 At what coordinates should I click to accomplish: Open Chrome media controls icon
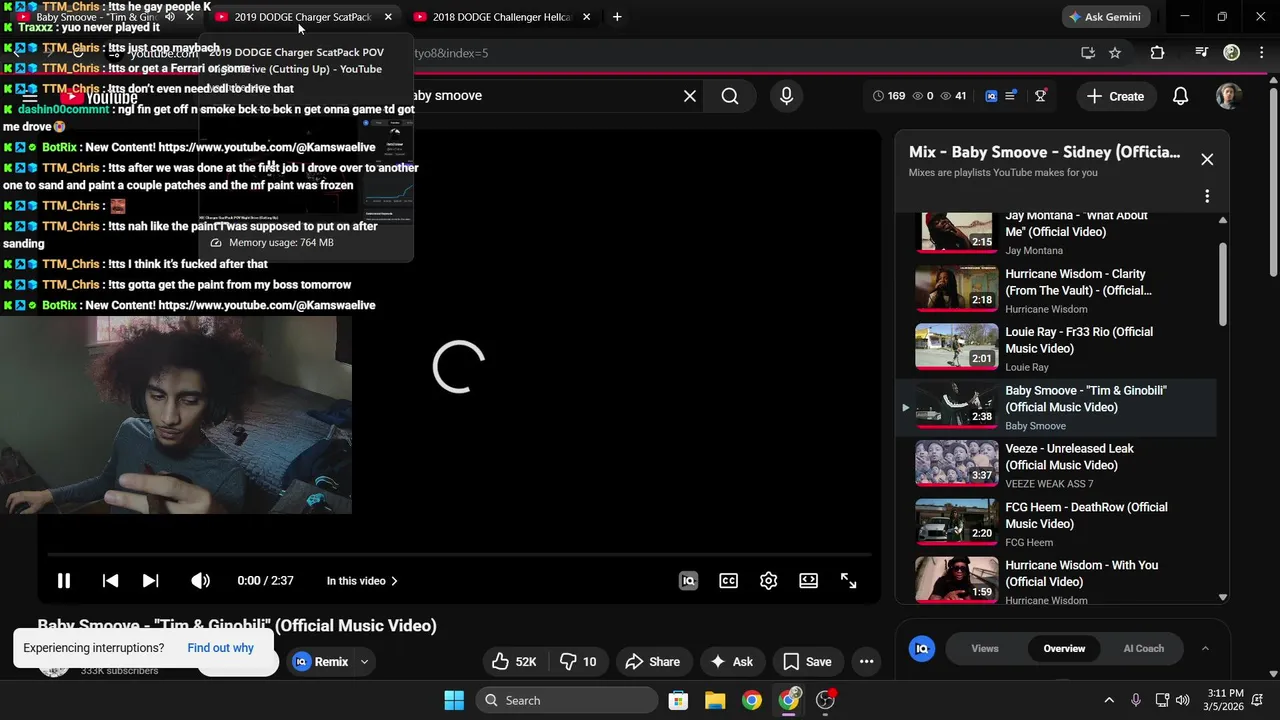(1201, 53)
